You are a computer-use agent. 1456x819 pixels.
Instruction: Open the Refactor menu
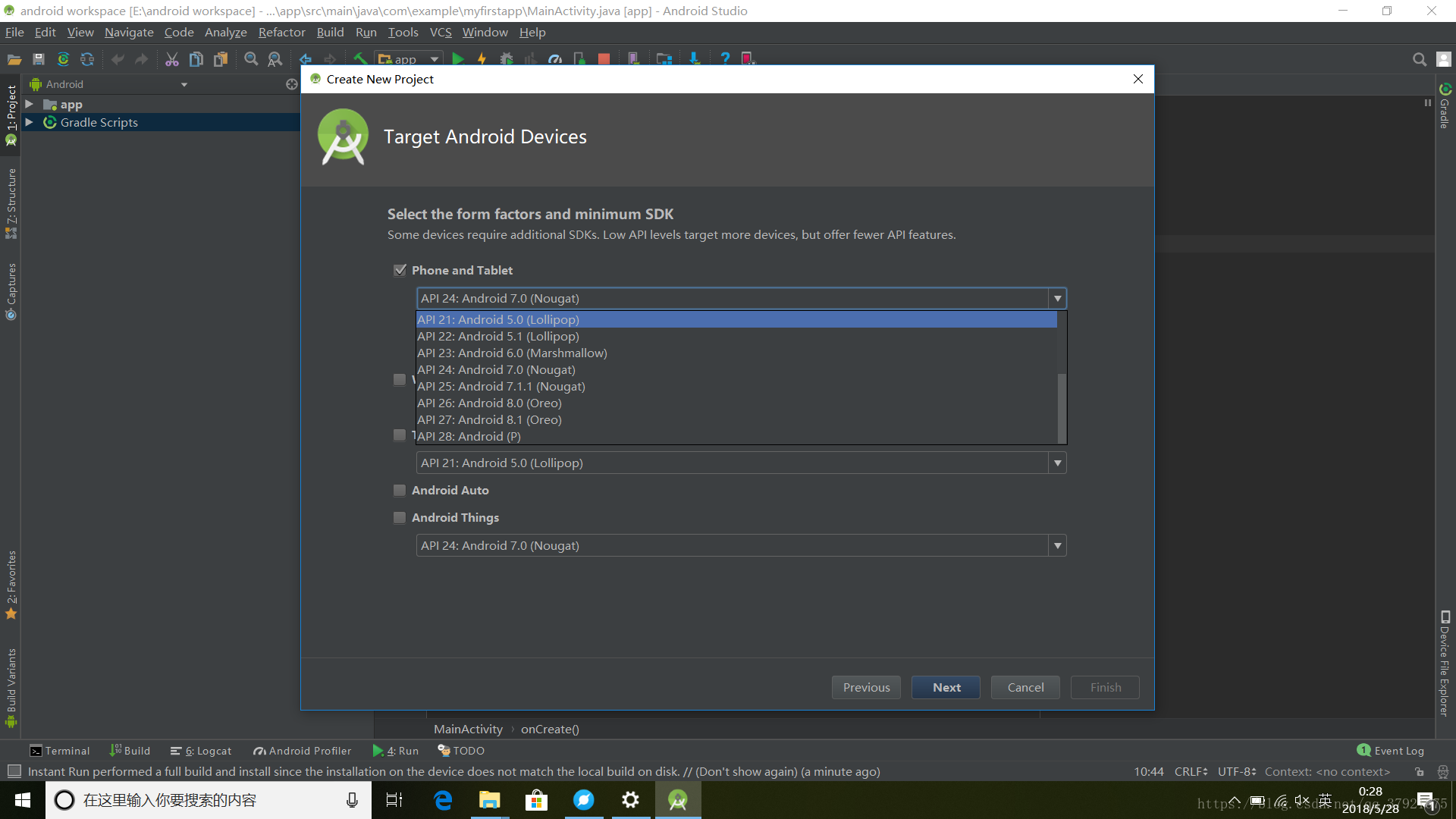point(281,32)
